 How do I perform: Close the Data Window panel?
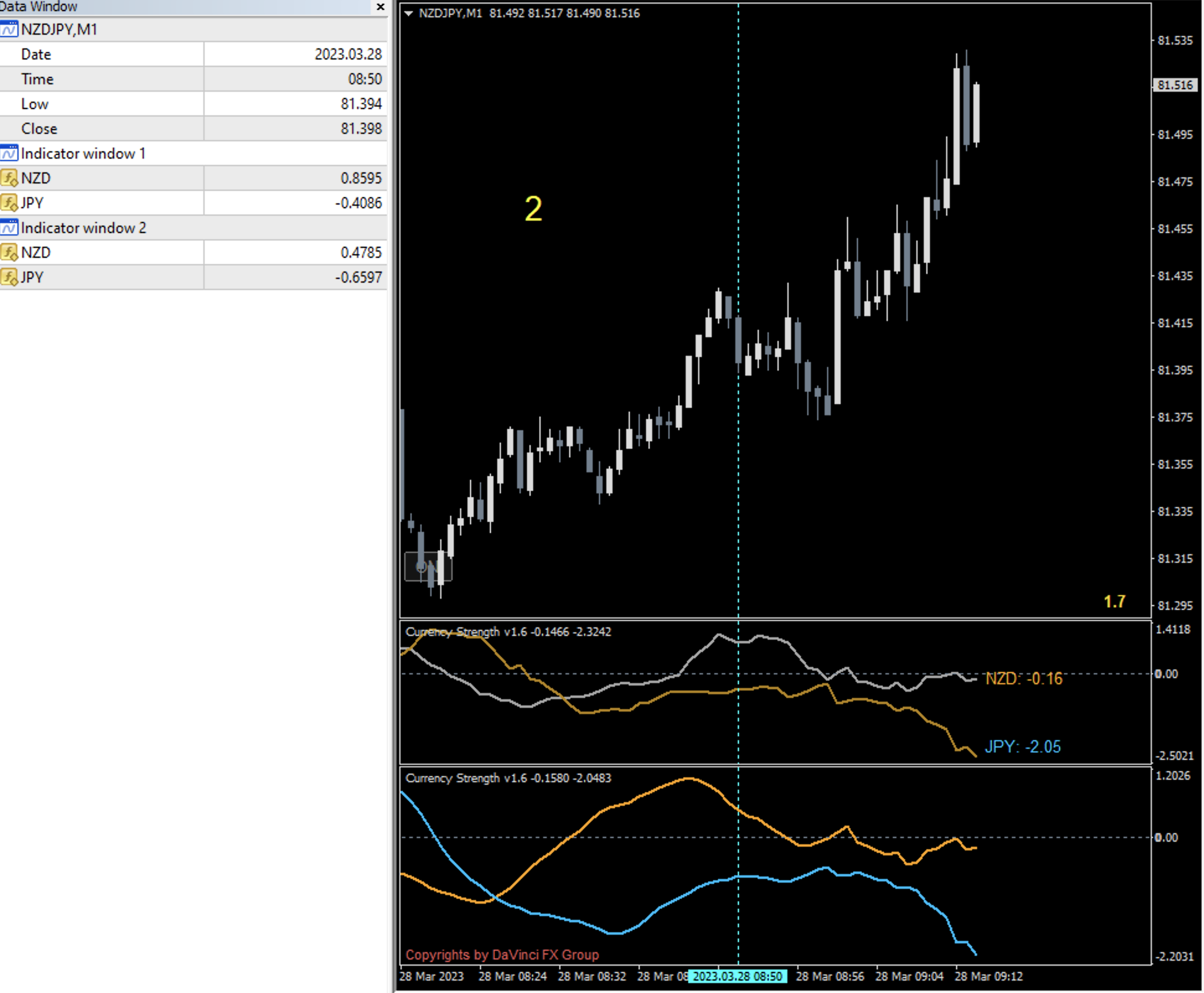[x=380, y=7]
